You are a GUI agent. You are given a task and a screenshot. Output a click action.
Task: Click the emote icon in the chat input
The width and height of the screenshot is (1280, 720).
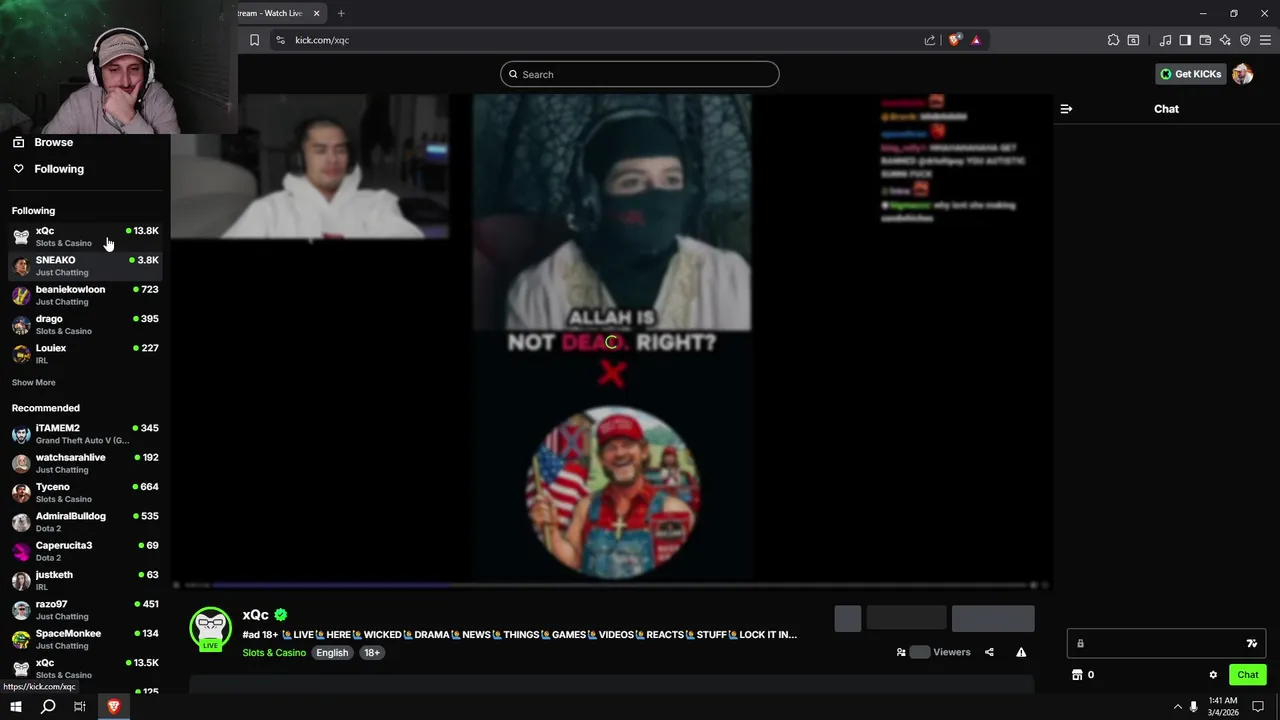(x=1251, y=644)
